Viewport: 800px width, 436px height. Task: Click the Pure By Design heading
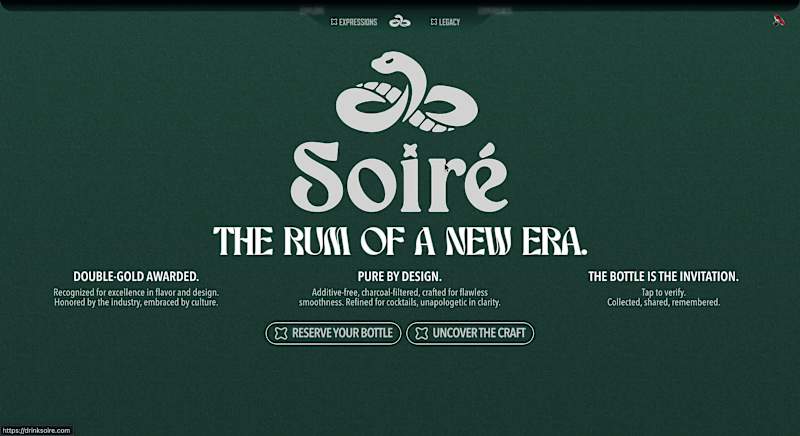[399, 276]
